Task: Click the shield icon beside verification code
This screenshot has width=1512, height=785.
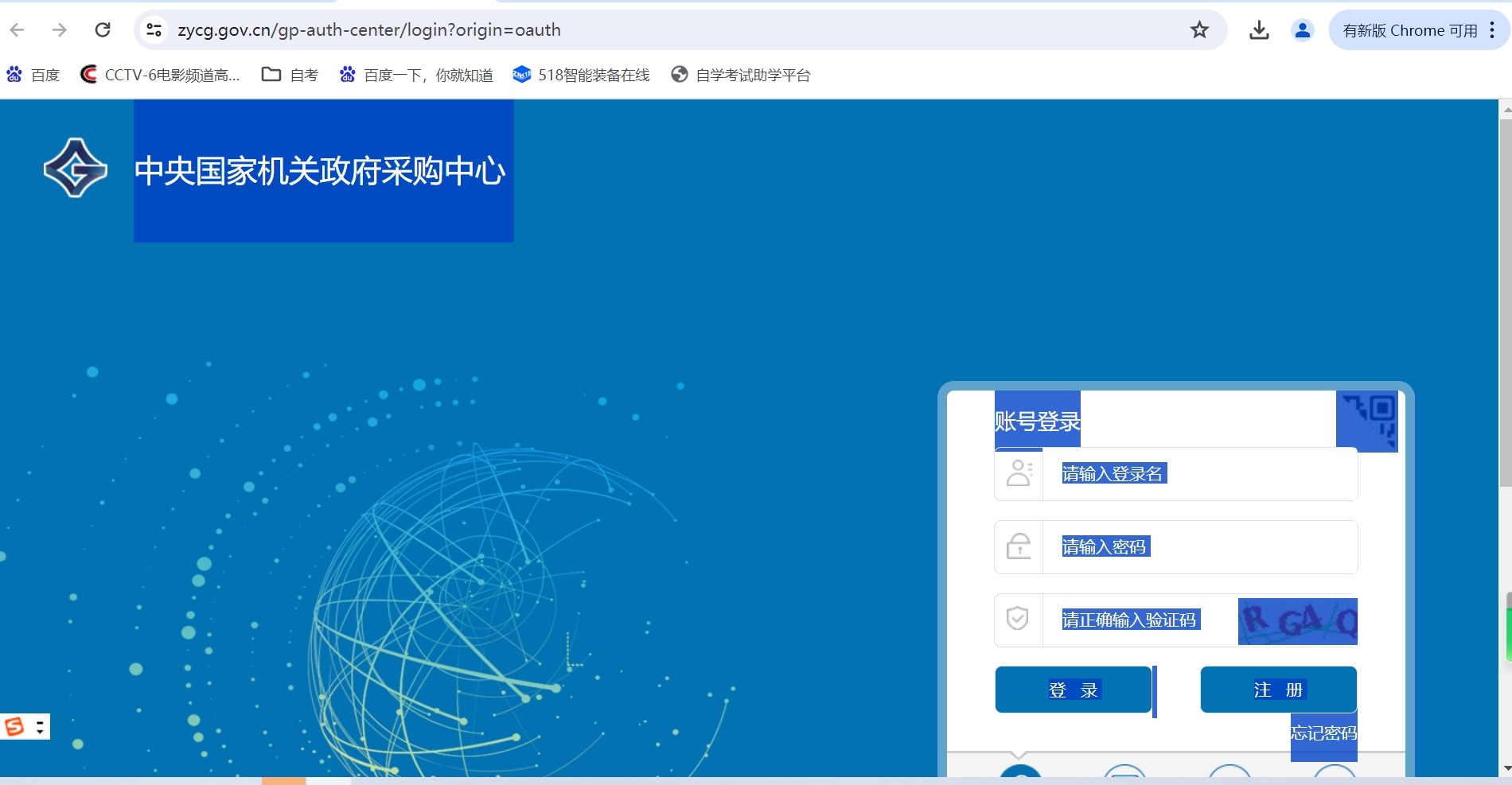Action: pos(1018,619)
